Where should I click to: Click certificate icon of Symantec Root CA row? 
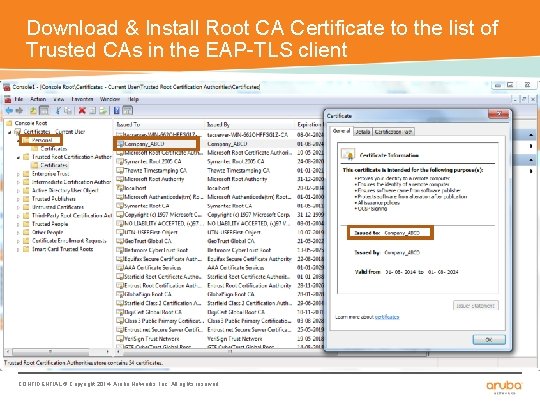click(x=120, y=206)
